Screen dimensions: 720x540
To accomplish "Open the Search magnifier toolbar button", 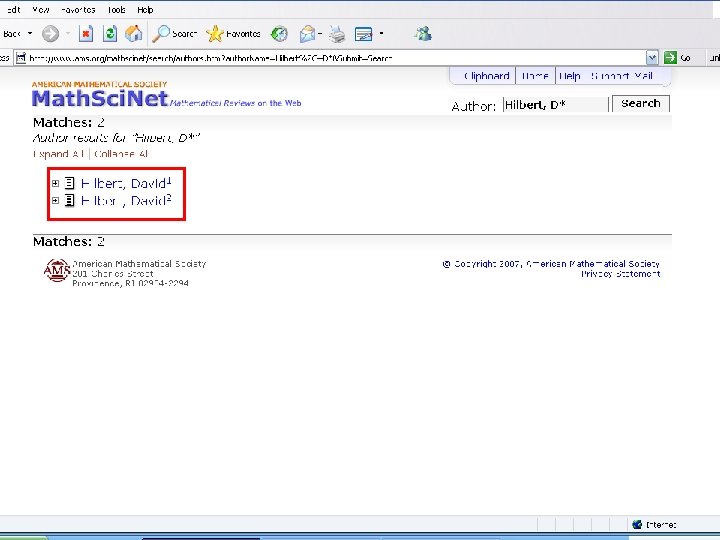I will [x=174, y=34].
